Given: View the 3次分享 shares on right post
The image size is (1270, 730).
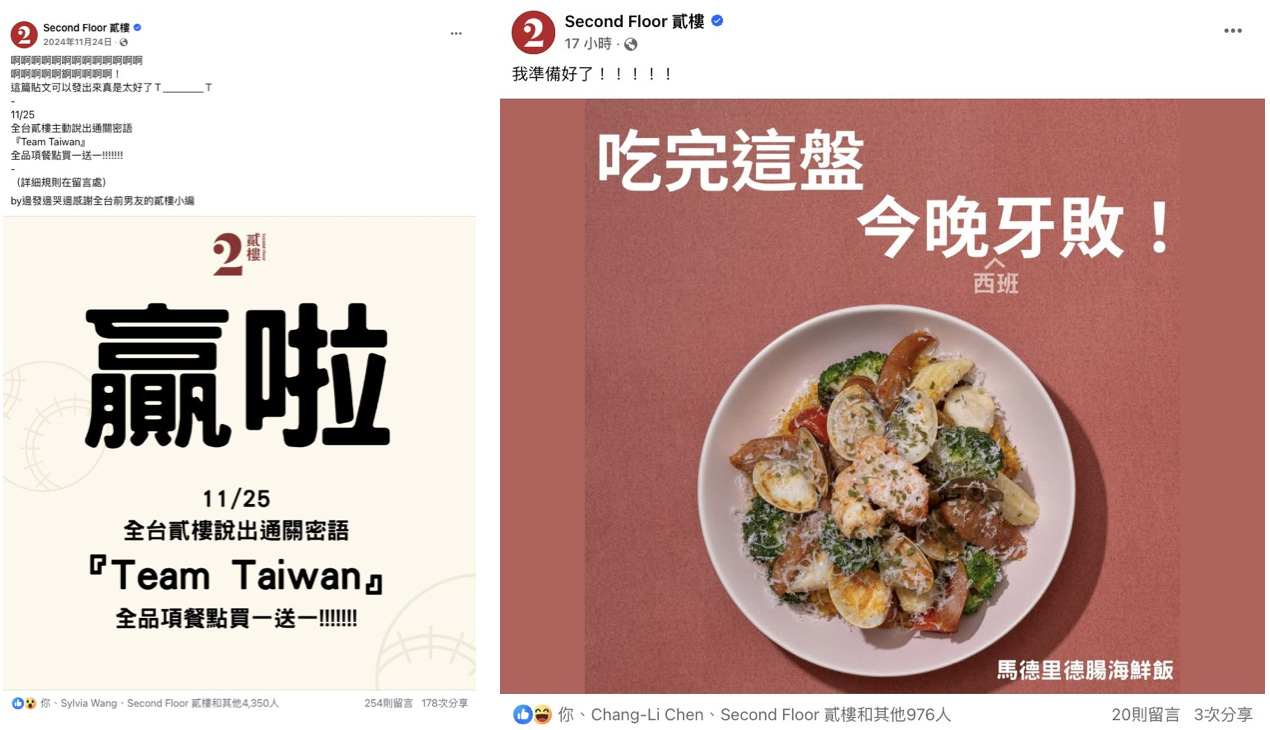Looking at the screenshot, I should pyautogui.click(x=1224, y=714).
